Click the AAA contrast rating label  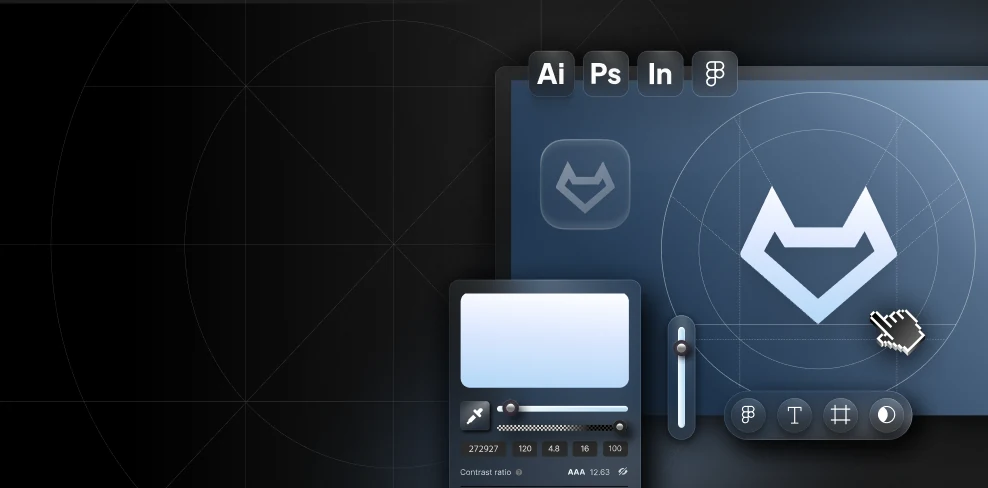(576, 472)
